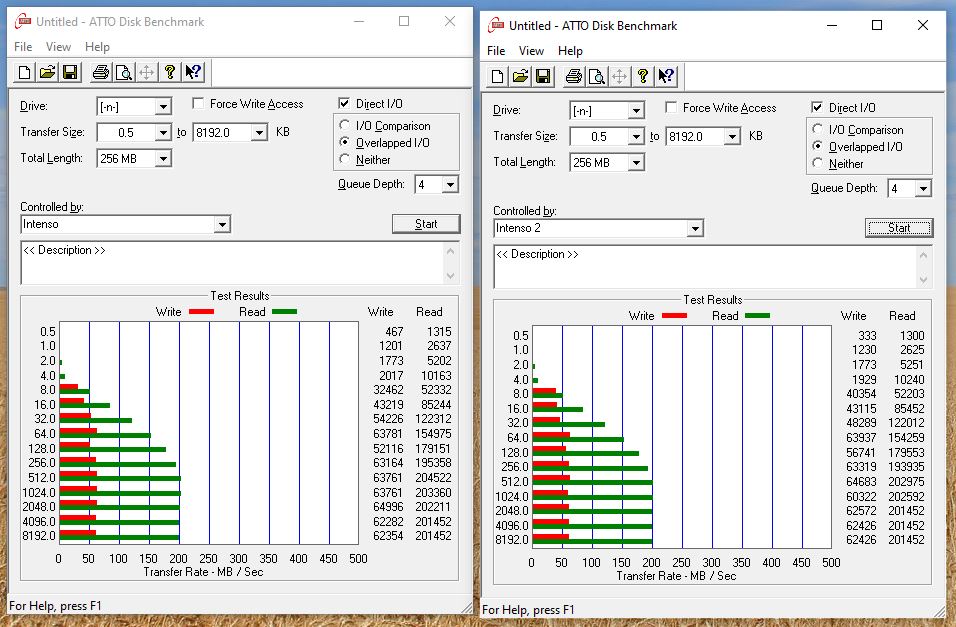Select I/O Comparison radio in left window
956x627 pixels.
coord(344,125)
